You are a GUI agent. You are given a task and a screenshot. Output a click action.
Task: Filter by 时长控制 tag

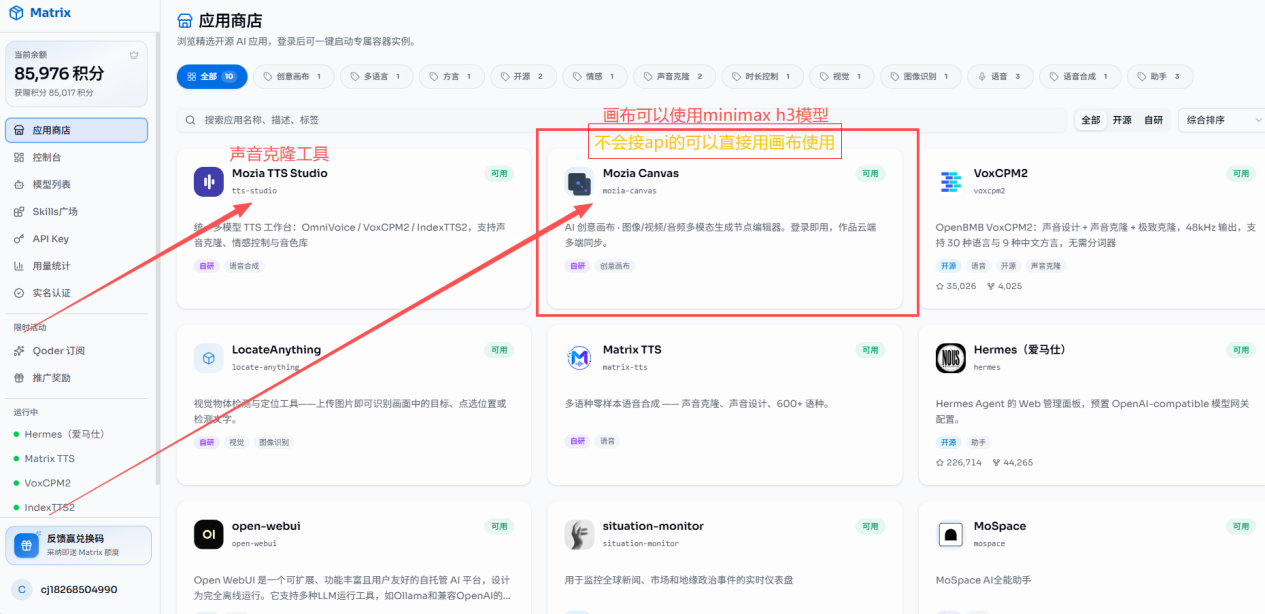(762, 76)
